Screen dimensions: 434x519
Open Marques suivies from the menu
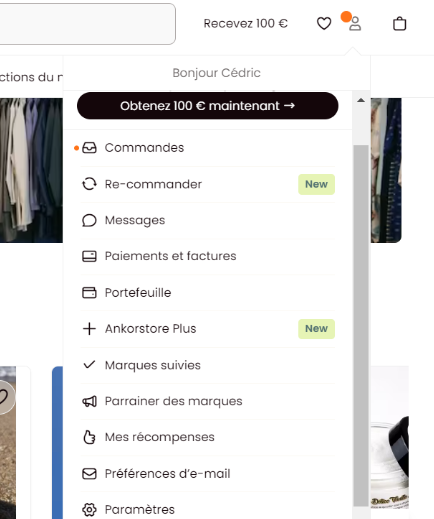(207, 365)
